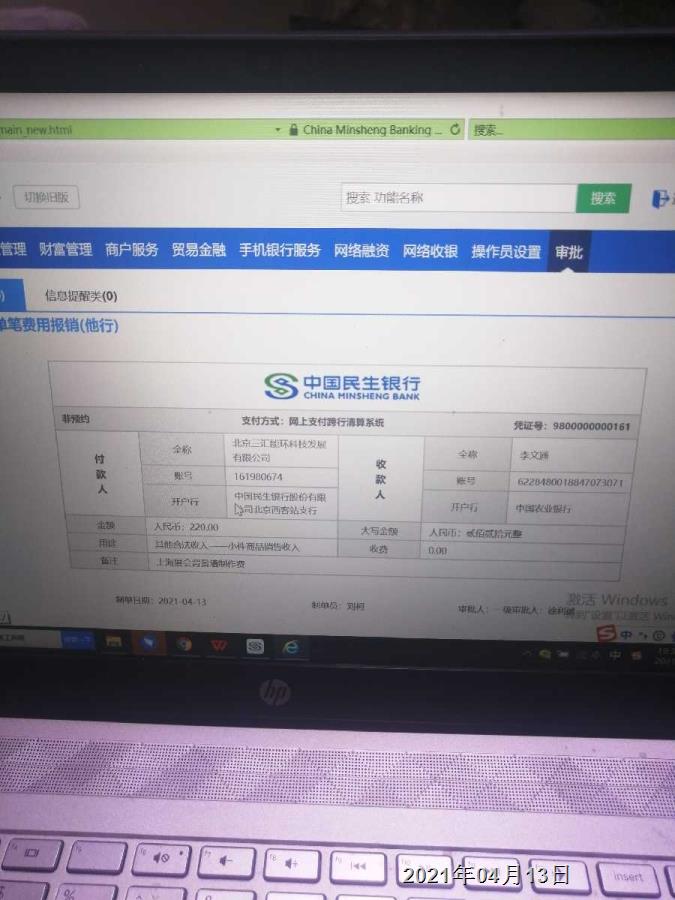Click the browser search box labeled 搜索...

(x=572, y=129)
